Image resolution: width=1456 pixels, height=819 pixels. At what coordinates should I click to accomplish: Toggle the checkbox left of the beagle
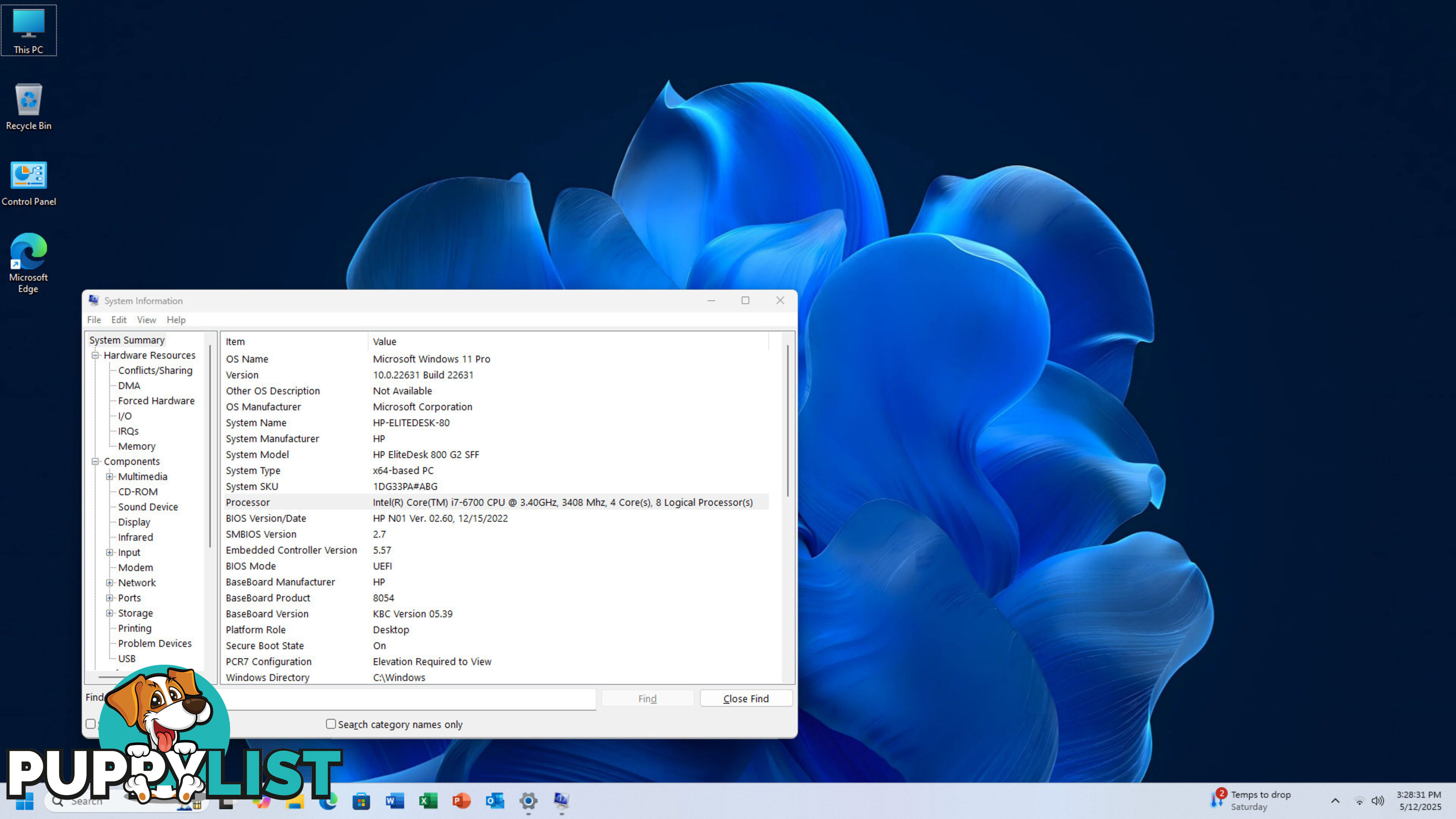tap(91, 724)
